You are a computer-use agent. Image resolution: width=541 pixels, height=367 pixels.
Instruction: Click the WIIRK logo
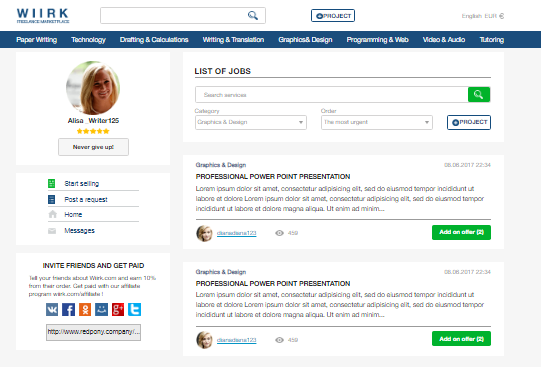43,16
